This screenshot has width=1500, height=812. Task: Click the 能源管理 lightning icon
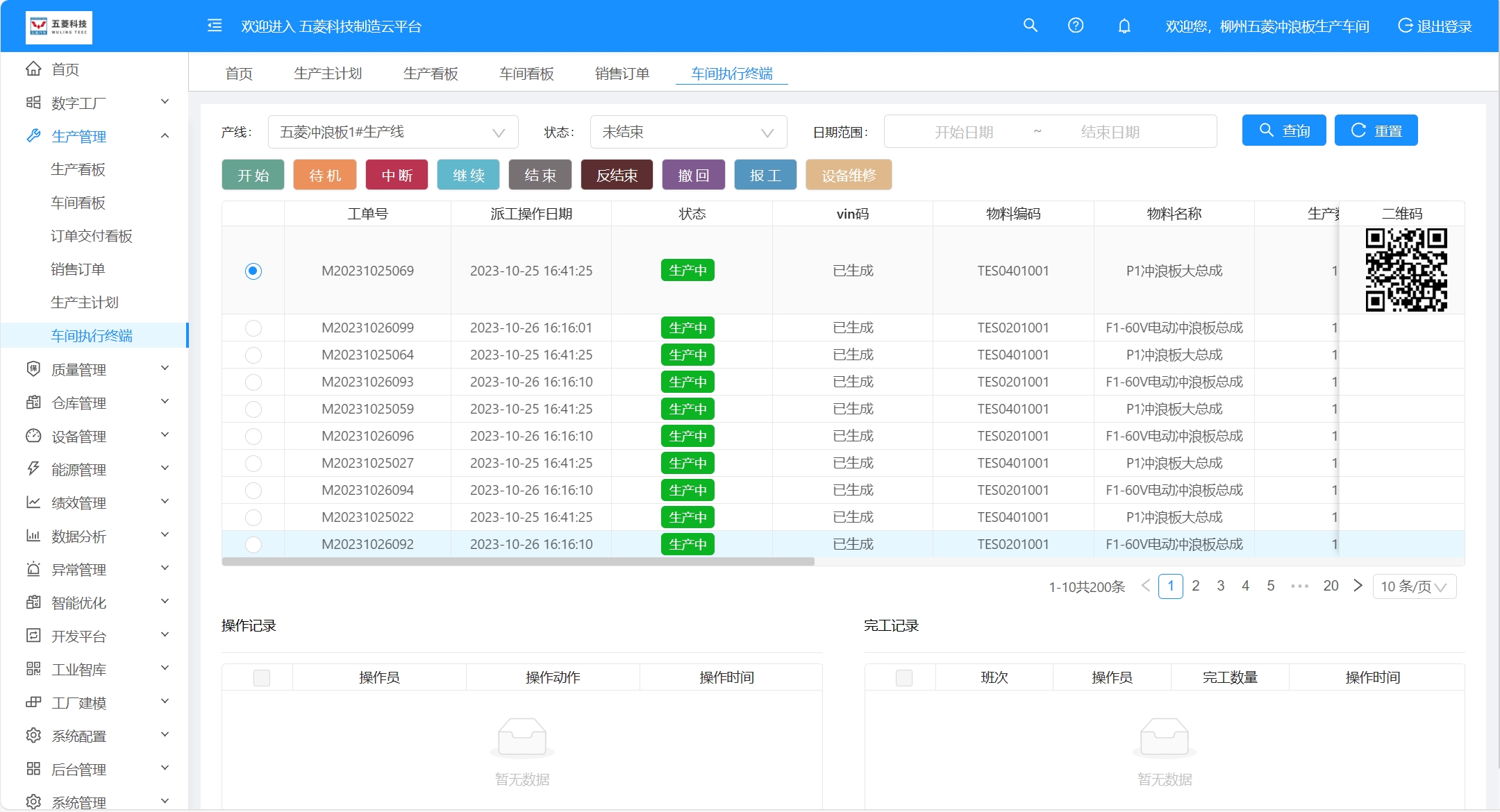pos(33,468)
